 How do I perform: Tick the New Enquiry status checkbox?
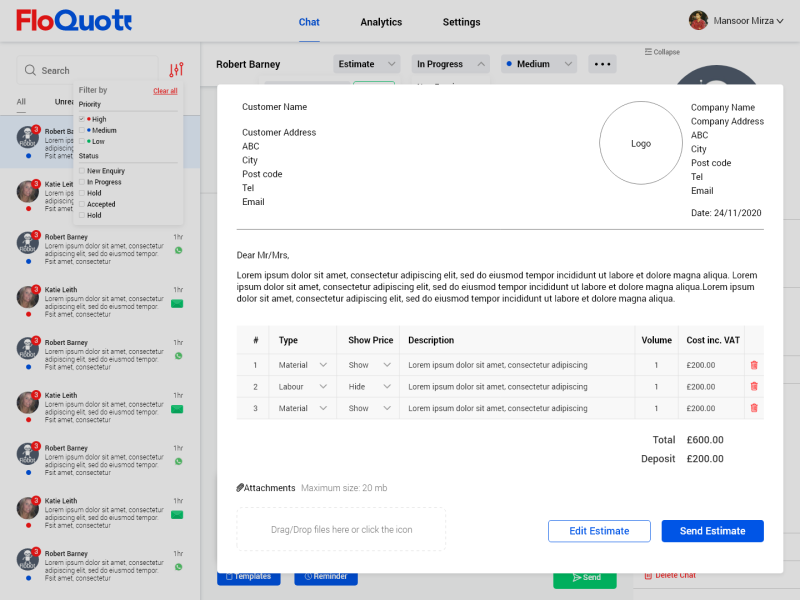tap(82, 171)
